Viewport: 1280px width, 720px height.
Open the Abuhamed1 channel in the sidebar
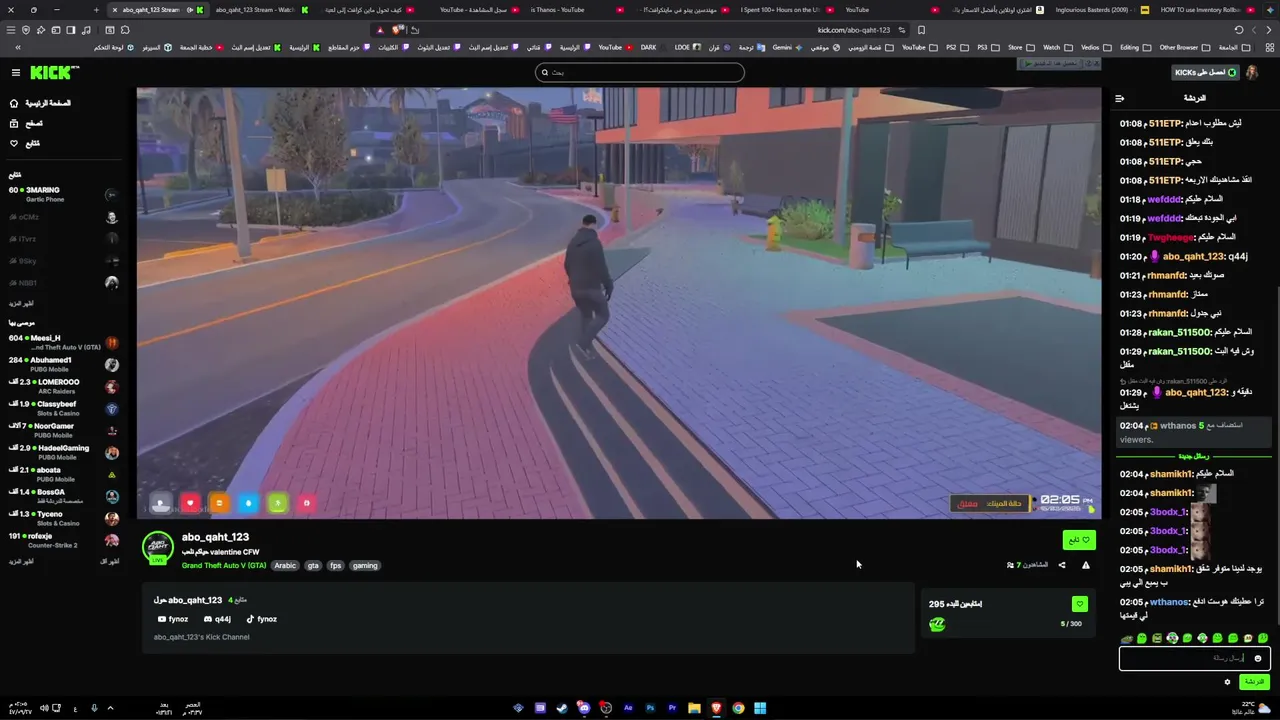click(x=62, y=364)
